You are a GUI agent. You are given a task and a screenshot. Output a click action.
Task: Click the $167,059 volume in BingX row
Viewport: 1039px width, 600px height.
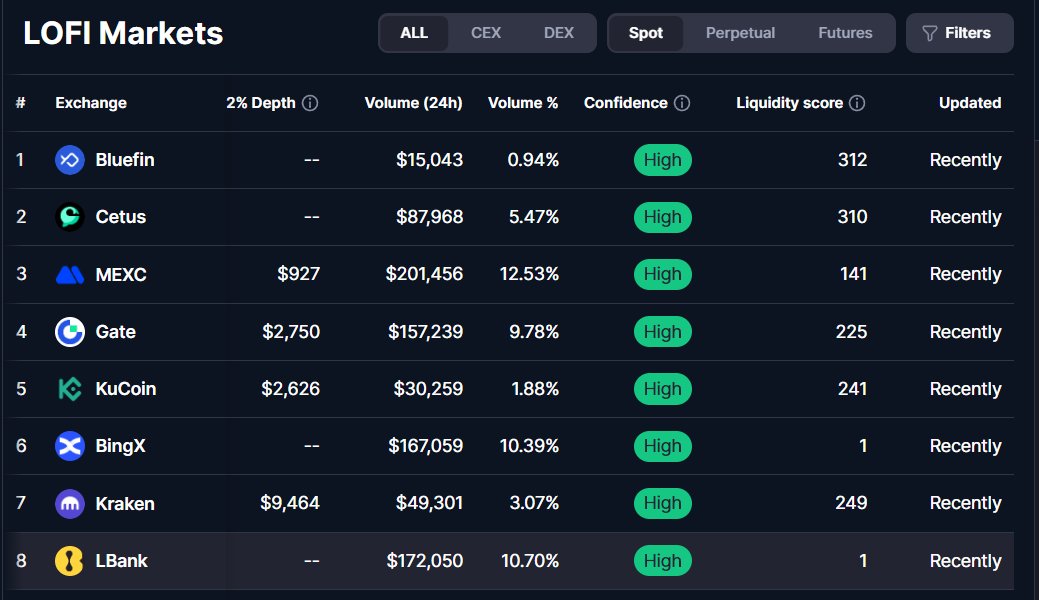(x=425, y=446)
